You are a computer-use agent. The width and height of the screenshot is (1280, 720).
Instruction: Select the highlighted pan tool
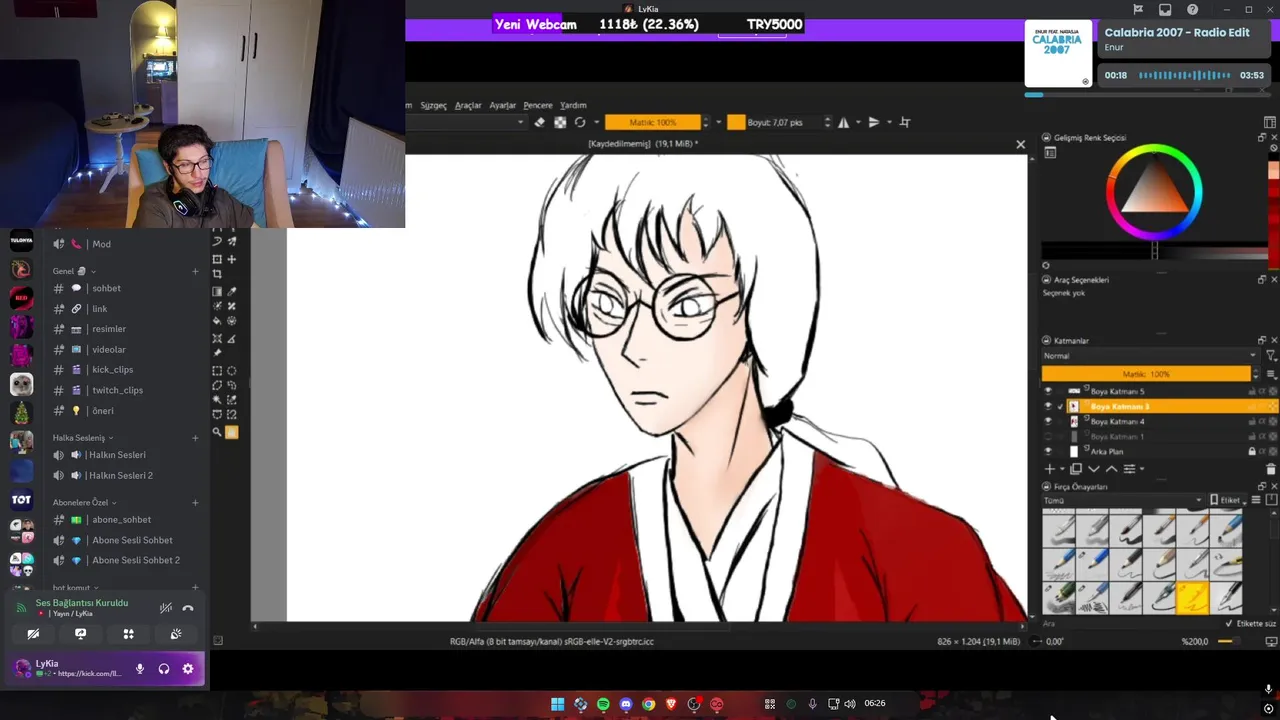[232, 432]
